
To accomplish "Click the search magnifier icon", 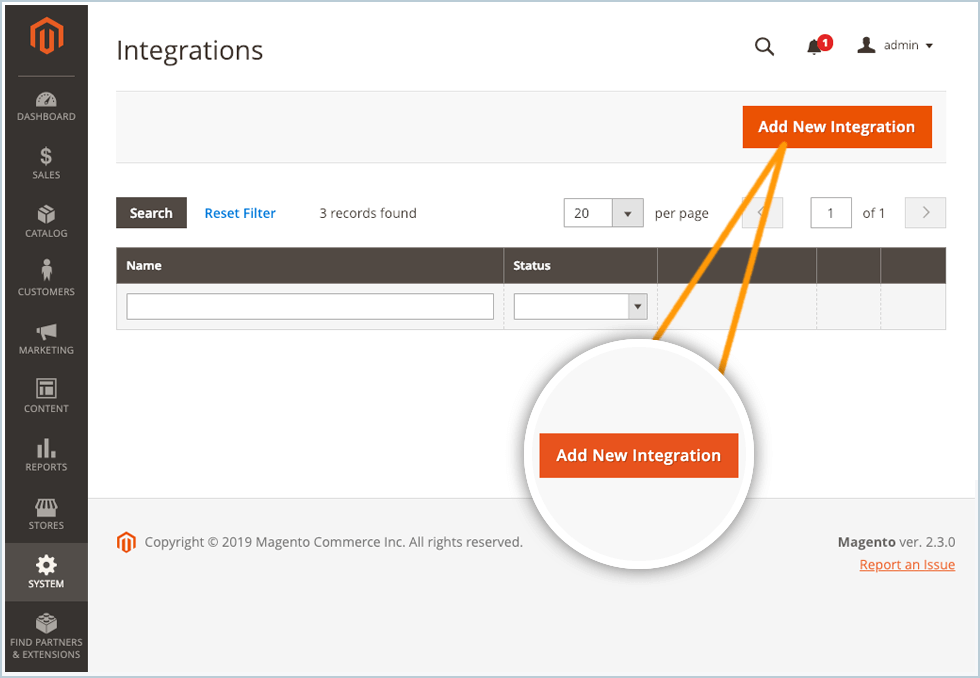I will point(764,47).
